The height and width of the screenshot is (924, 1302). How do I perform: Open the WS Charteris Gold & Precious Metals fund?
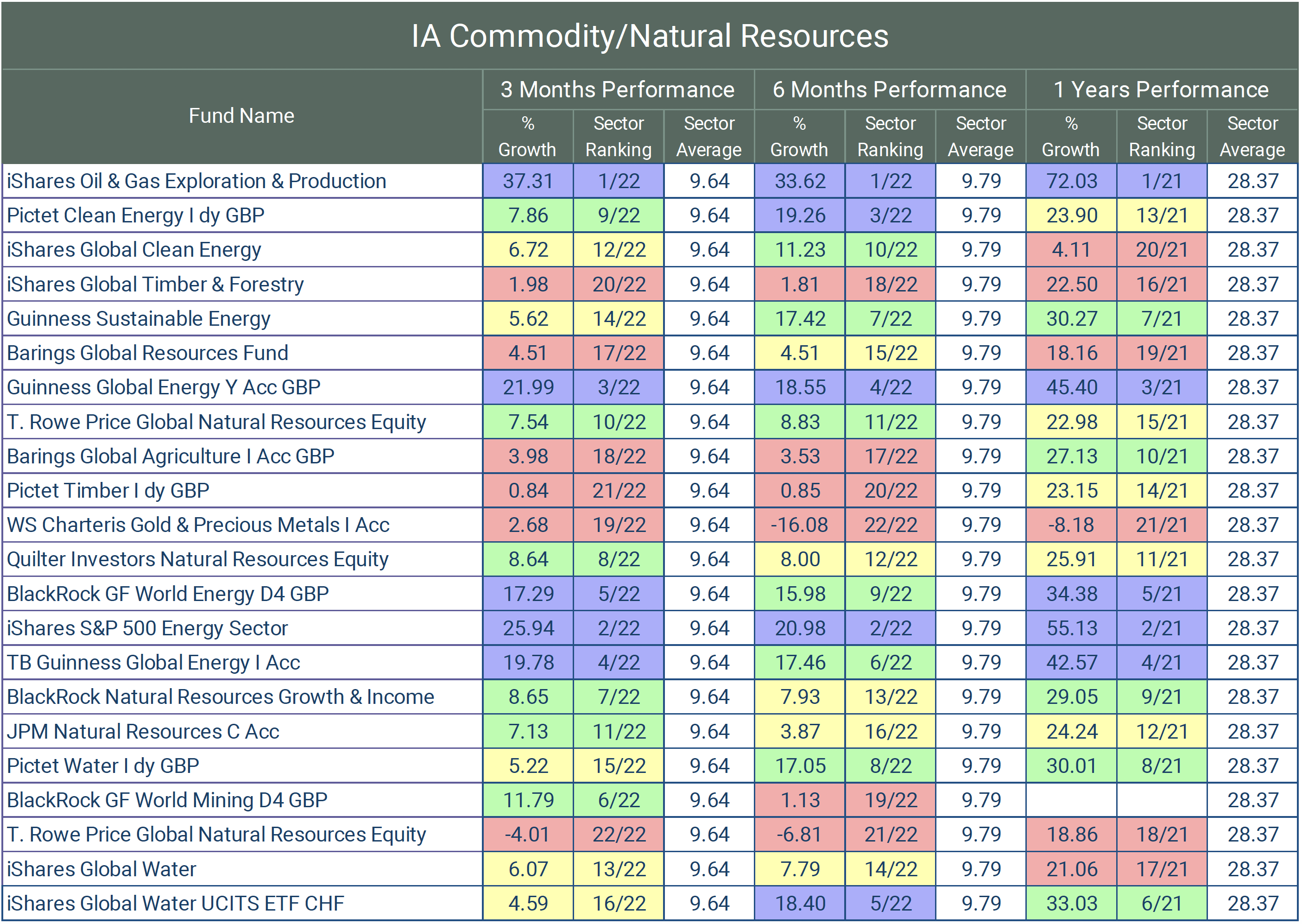(x=198, y=525)
